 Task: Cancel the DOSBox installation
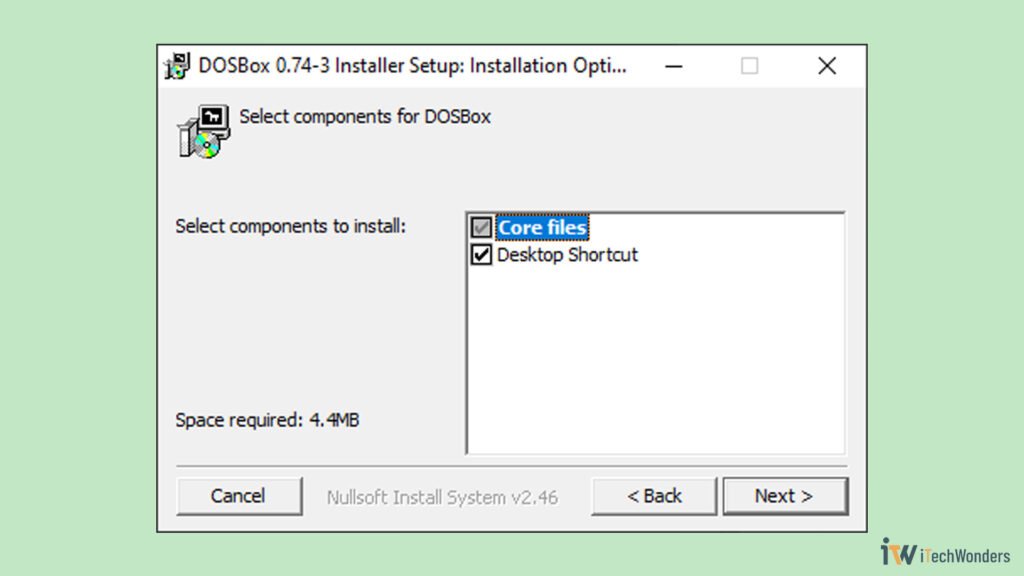click(239, 496)
